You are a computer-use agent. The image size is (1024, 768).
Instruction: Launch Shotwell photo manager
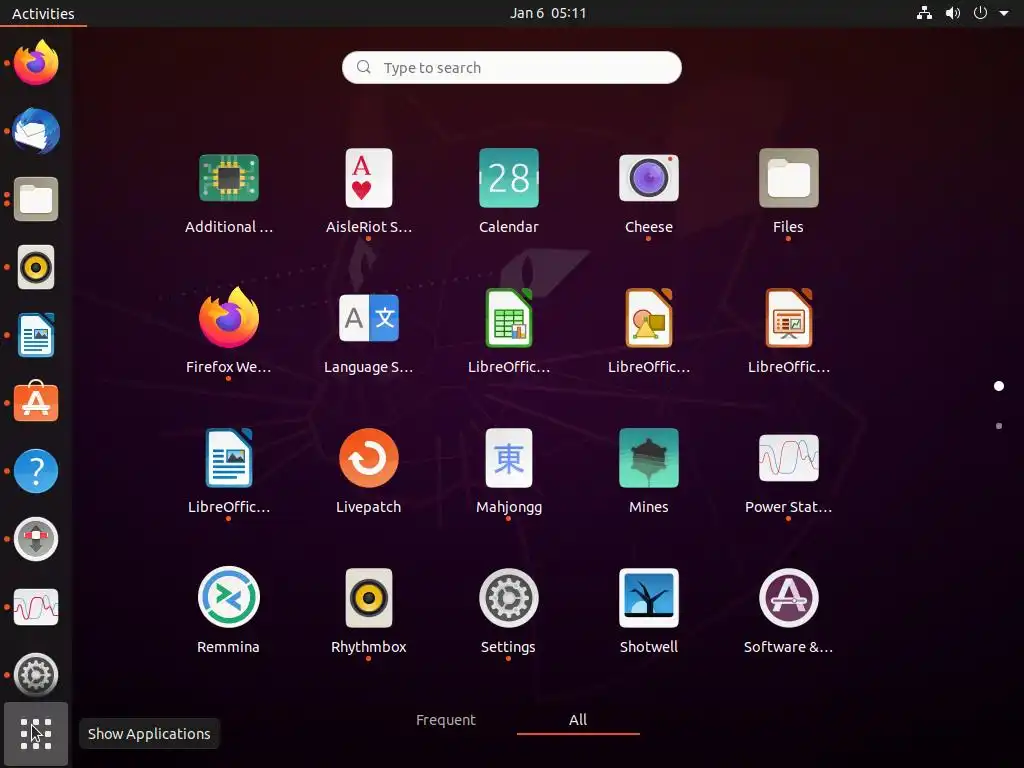[648, 598]
